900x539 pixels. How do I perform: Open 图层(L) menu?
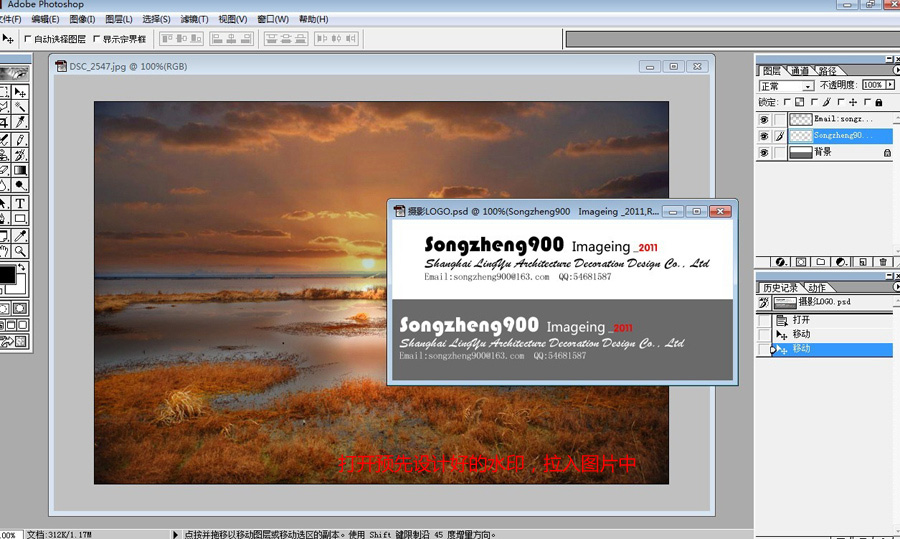tap(119, 19)
